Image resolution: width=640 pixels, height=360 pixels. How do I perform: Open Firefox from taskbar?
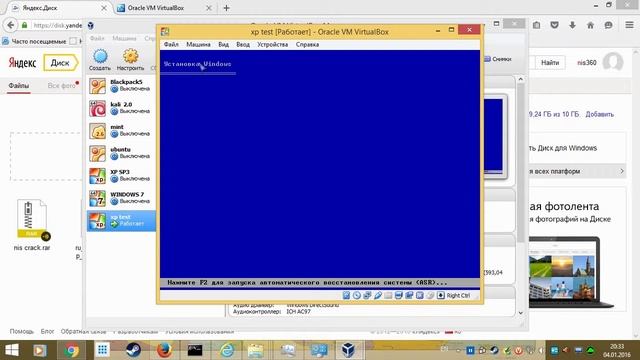(164, 350)
